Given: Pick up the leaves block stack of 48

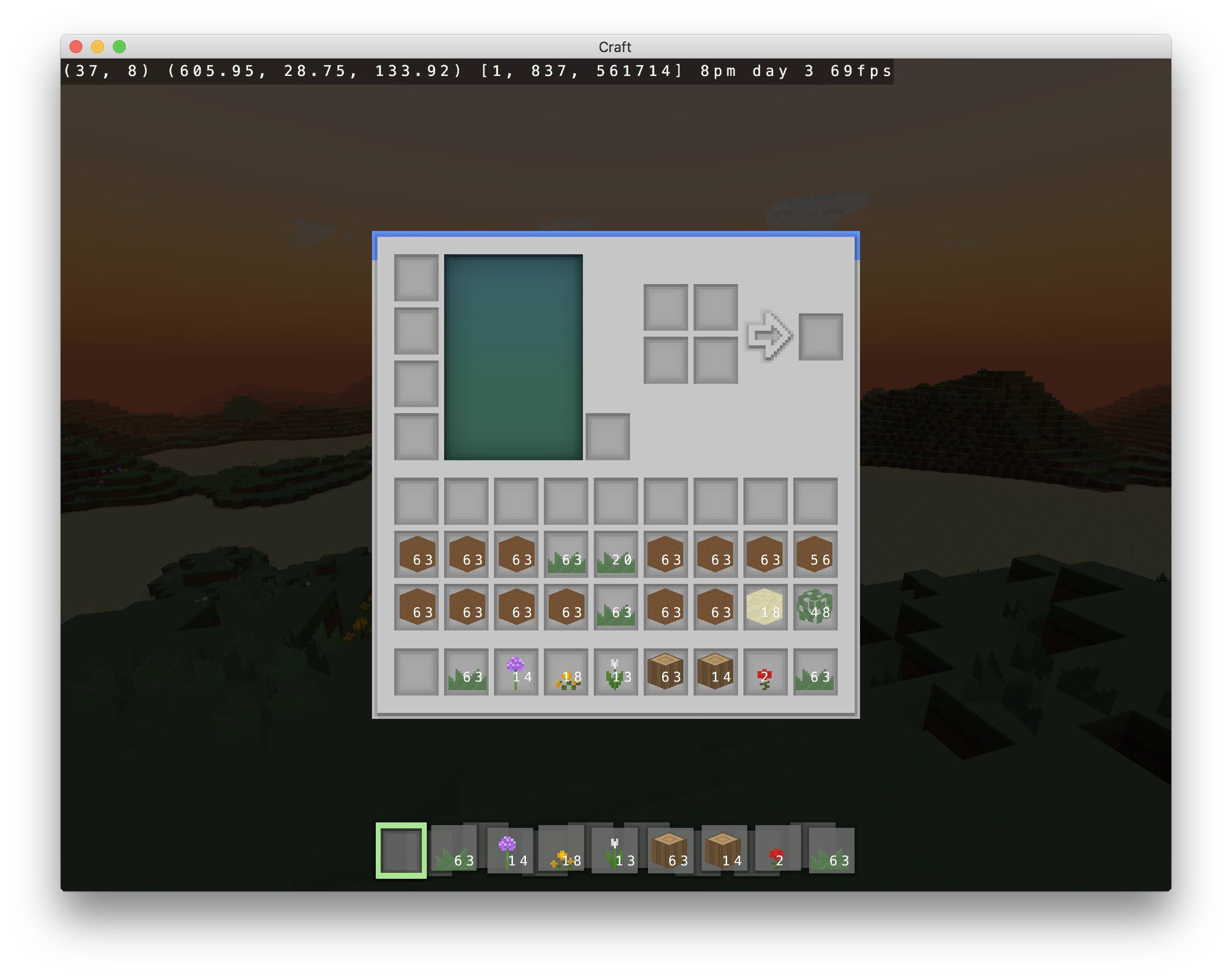Looking at the screenshot, I should pyautogui.click(x=815, y=607).
